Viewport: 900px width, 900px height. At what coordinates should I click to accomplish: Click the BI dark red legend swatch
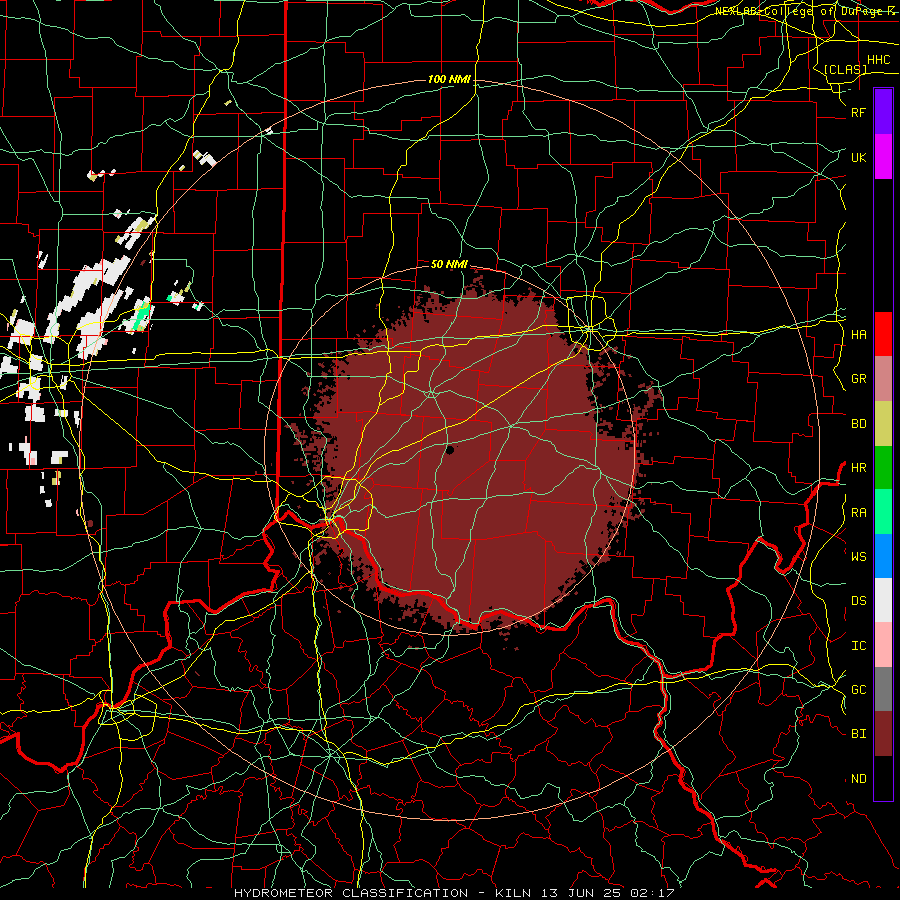(x=883, y=734)
